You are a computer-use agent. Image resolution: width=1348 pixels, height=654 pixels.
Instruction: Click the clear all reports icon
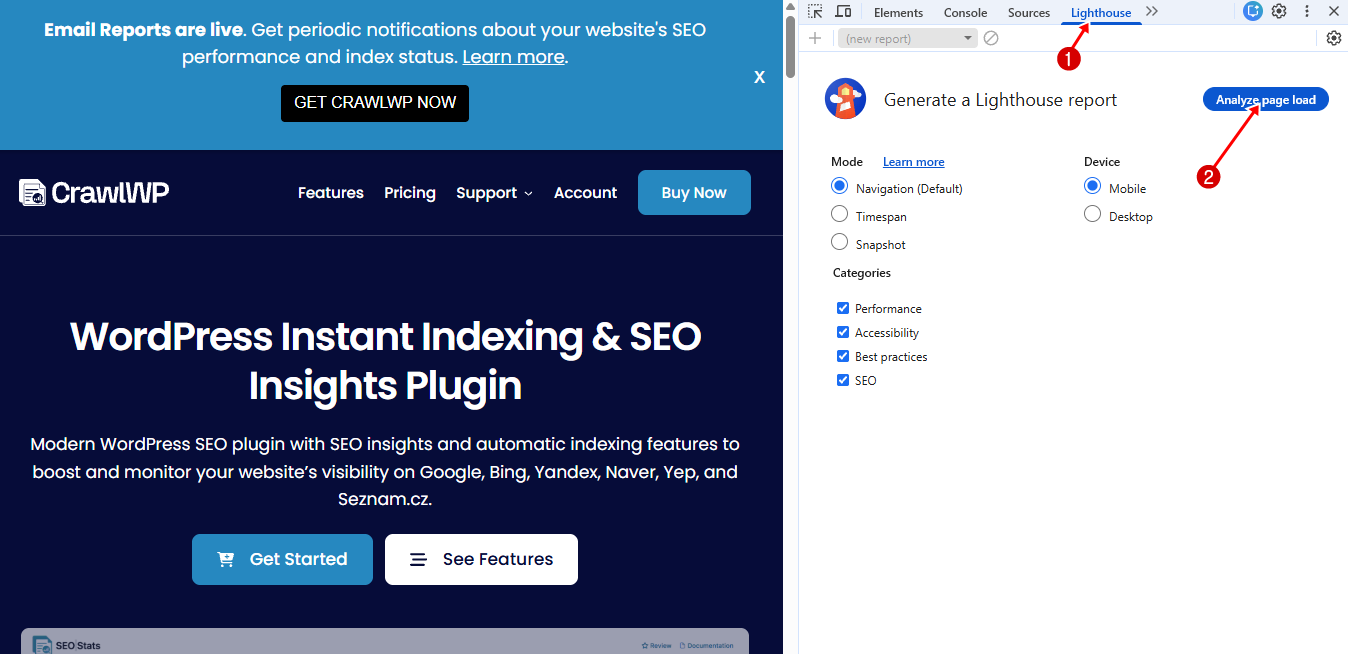point(991,38)
